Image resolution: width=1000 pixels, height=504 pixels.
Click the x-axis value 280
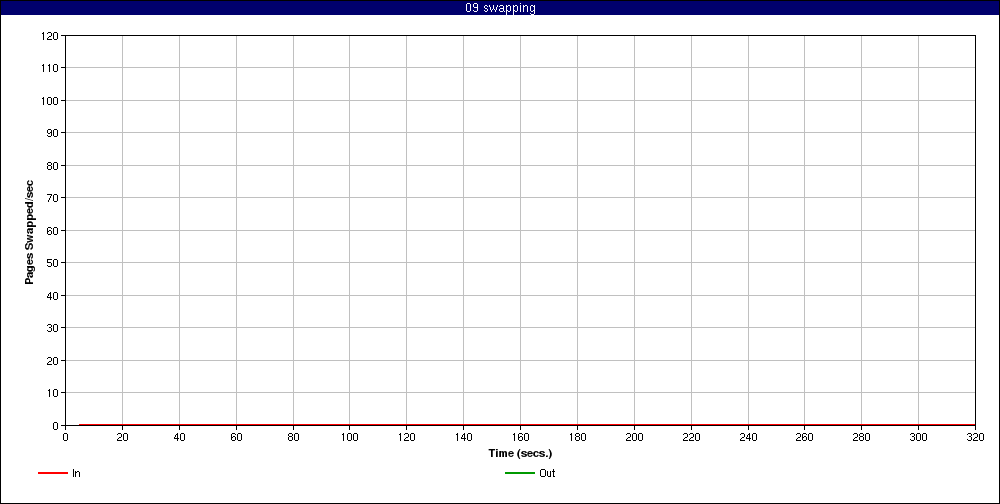click(x=862, y=437)
